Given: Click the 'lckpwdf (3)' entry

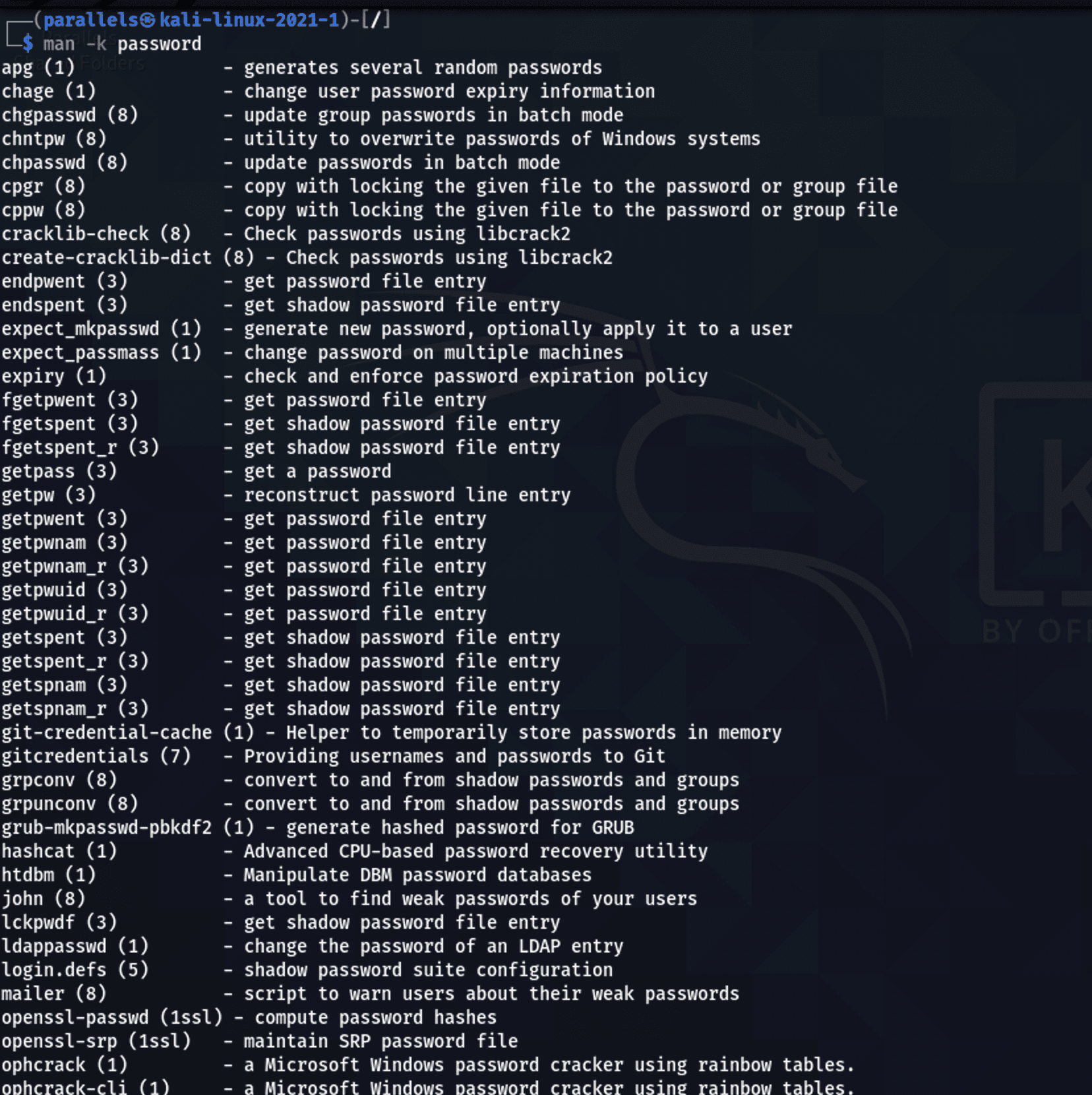Looking at the screenshot, I should pyautogui.click(x=59, y=923).
